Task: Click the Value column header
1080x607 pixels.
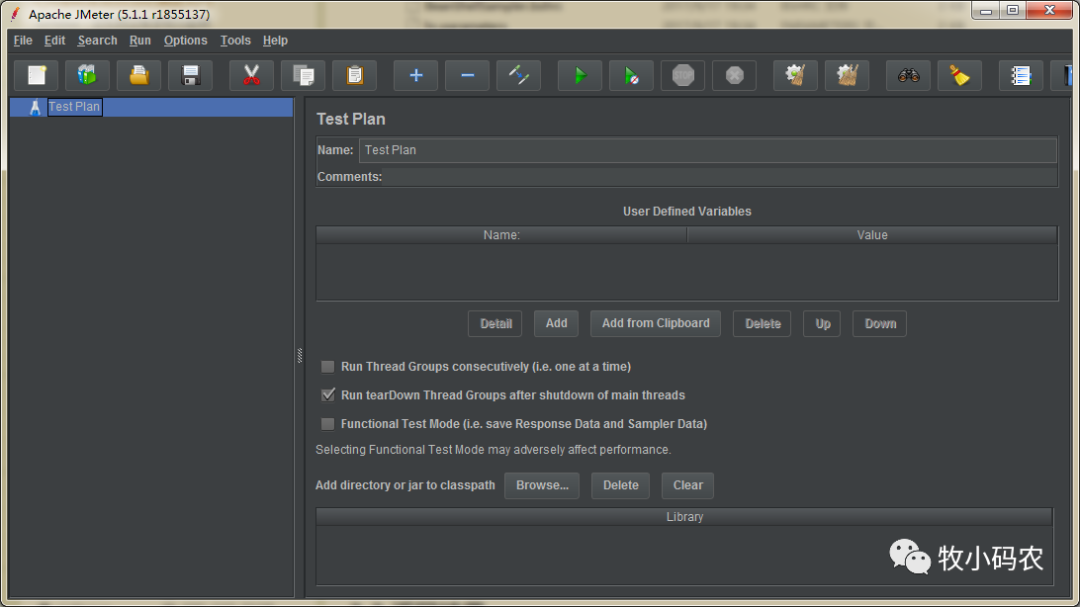Action: pyautogui.click(x=872, y=235)
